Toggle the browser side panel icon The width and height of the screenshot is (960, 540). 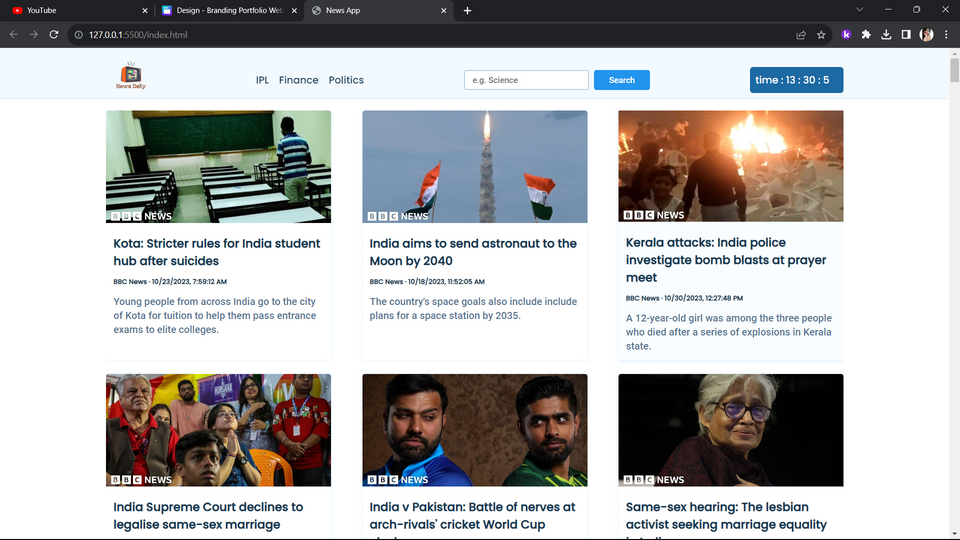click(906, 35)
